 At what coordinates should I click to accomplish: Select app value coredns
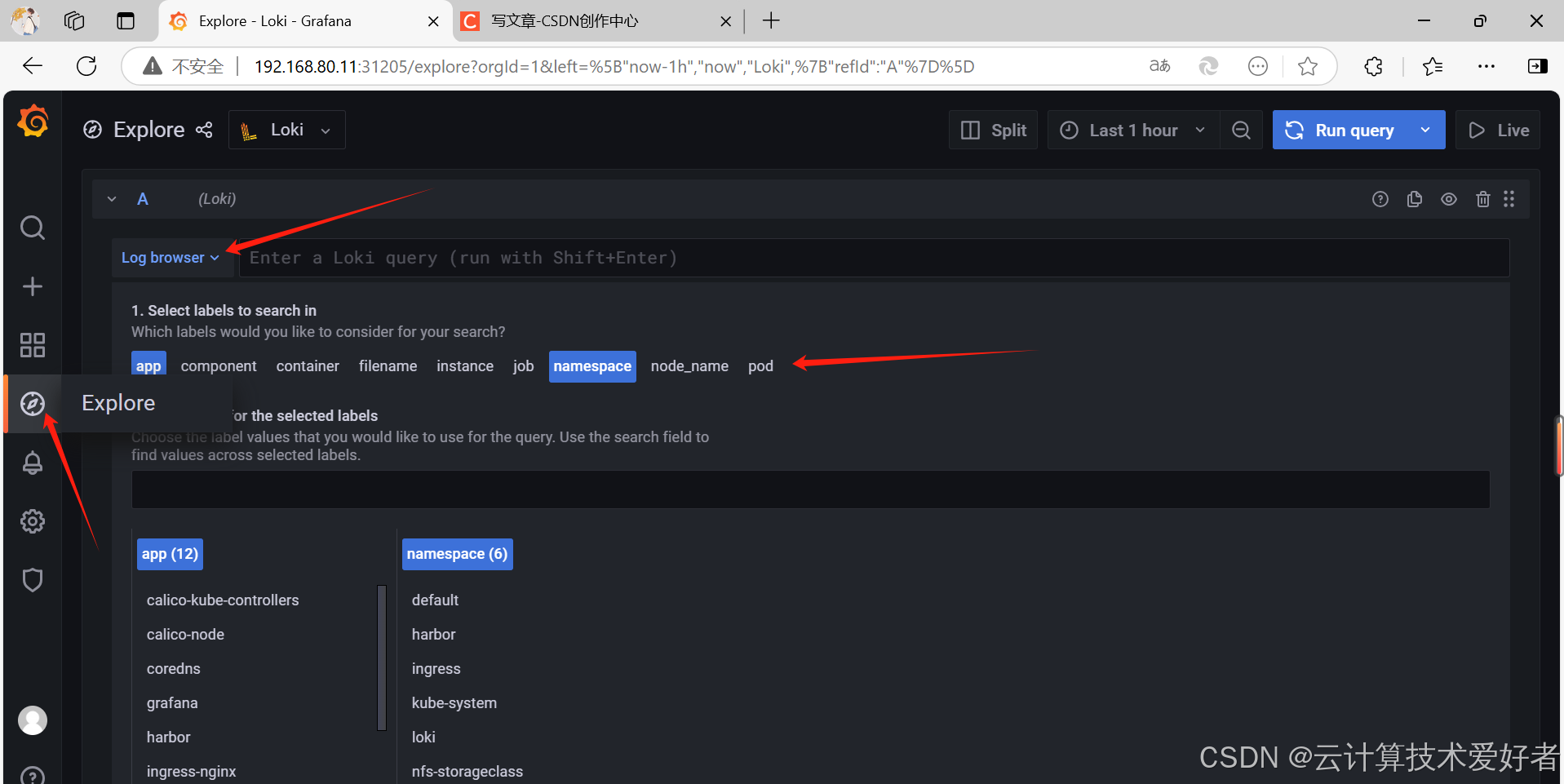pyautogui.click(x=173, y=669)
